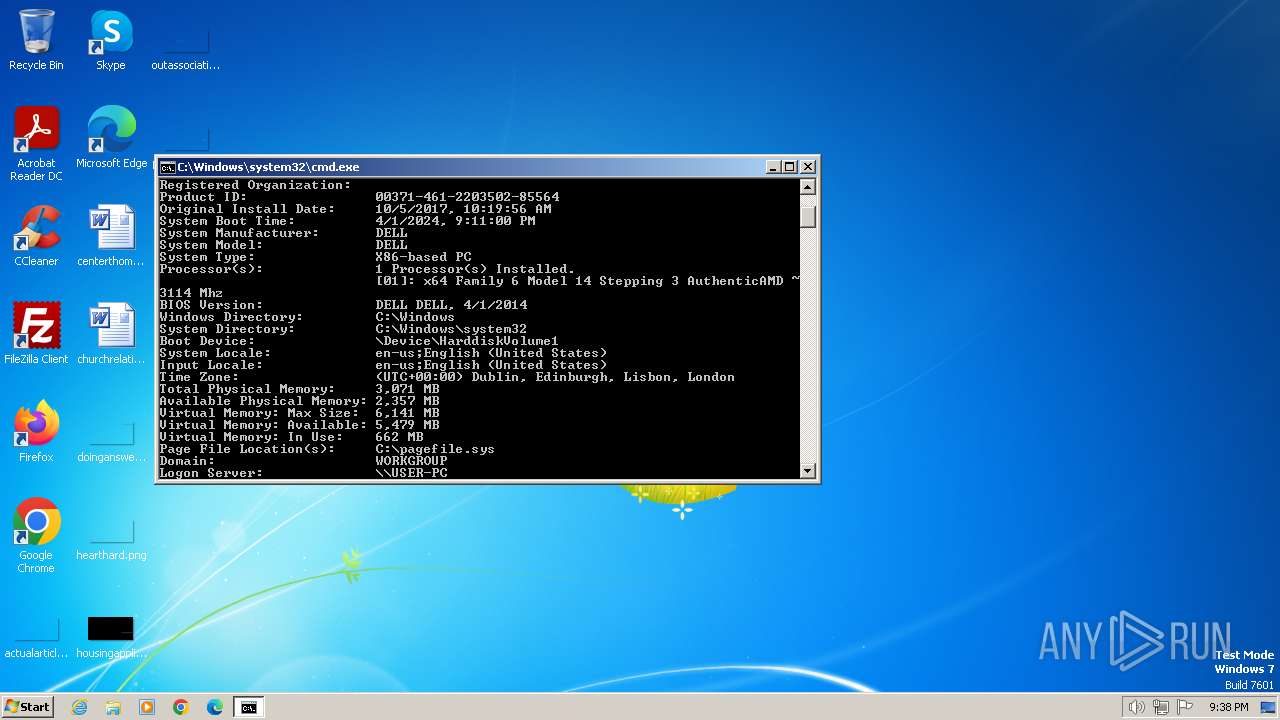Open Acrobat Reader DC shortcut
Viewport: 1280px width, 720px height.
point(36,144)
